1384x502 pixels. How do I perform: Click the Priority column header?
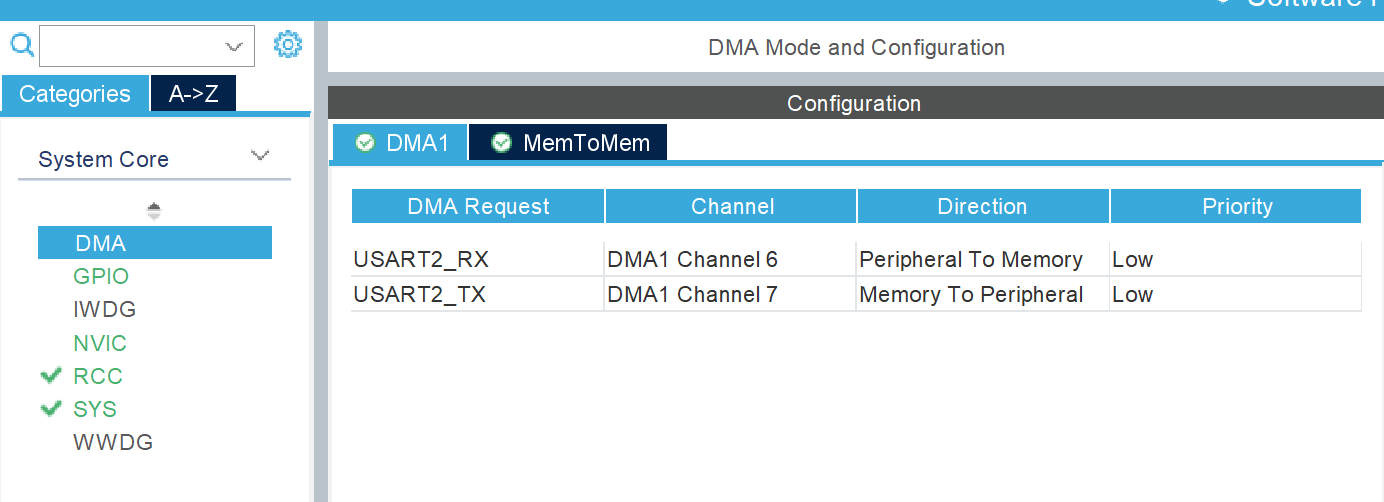coord(1236,207)
